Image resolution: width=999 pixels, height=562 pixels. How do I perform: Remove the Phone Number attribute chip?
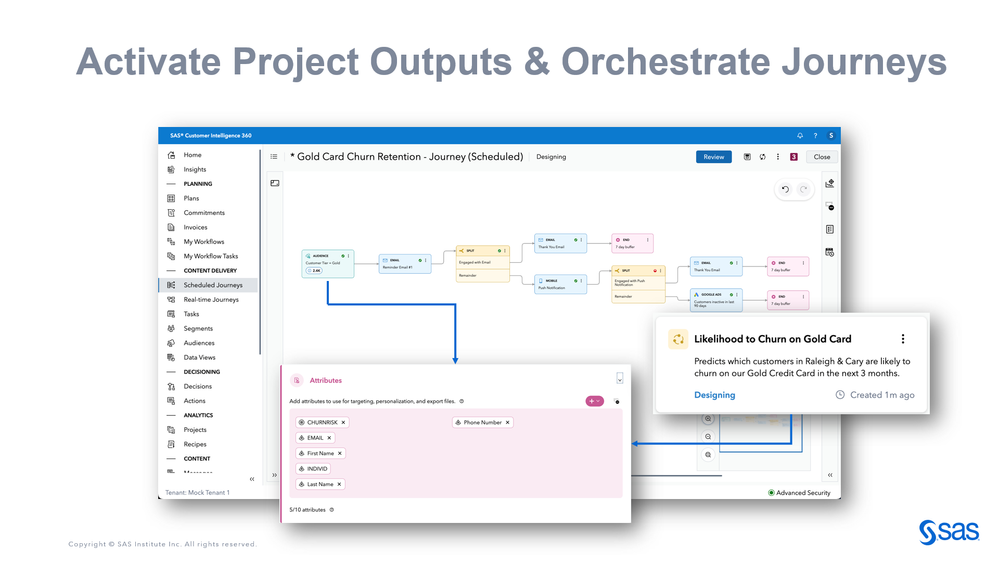point(508,422)
